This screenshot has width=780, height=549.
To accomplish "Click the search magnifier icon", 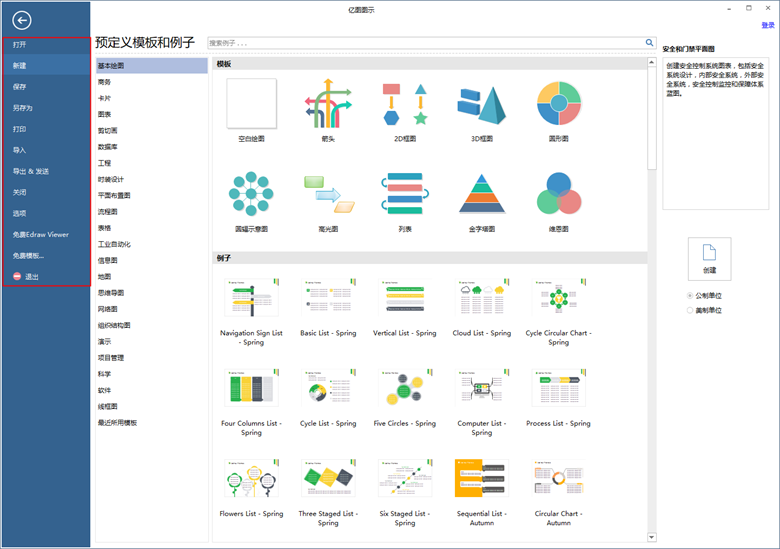I will [649, 43].
